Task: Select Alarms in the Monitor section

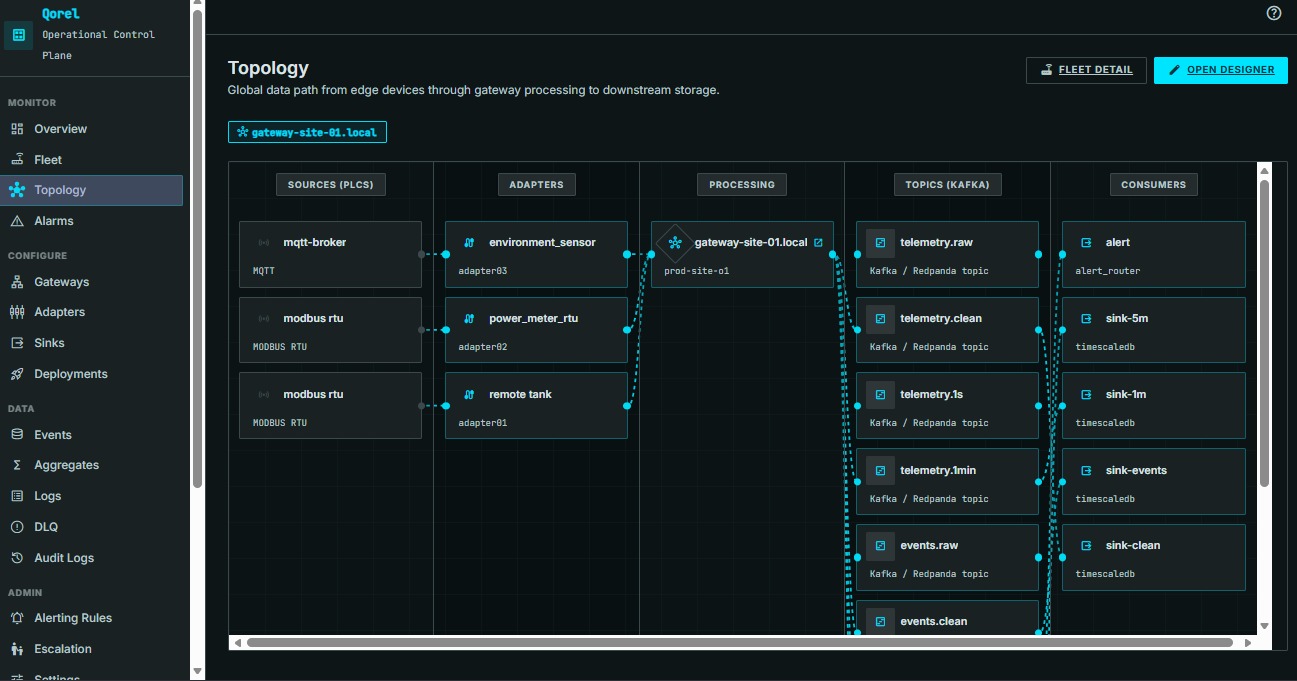Action: [91, 221]
